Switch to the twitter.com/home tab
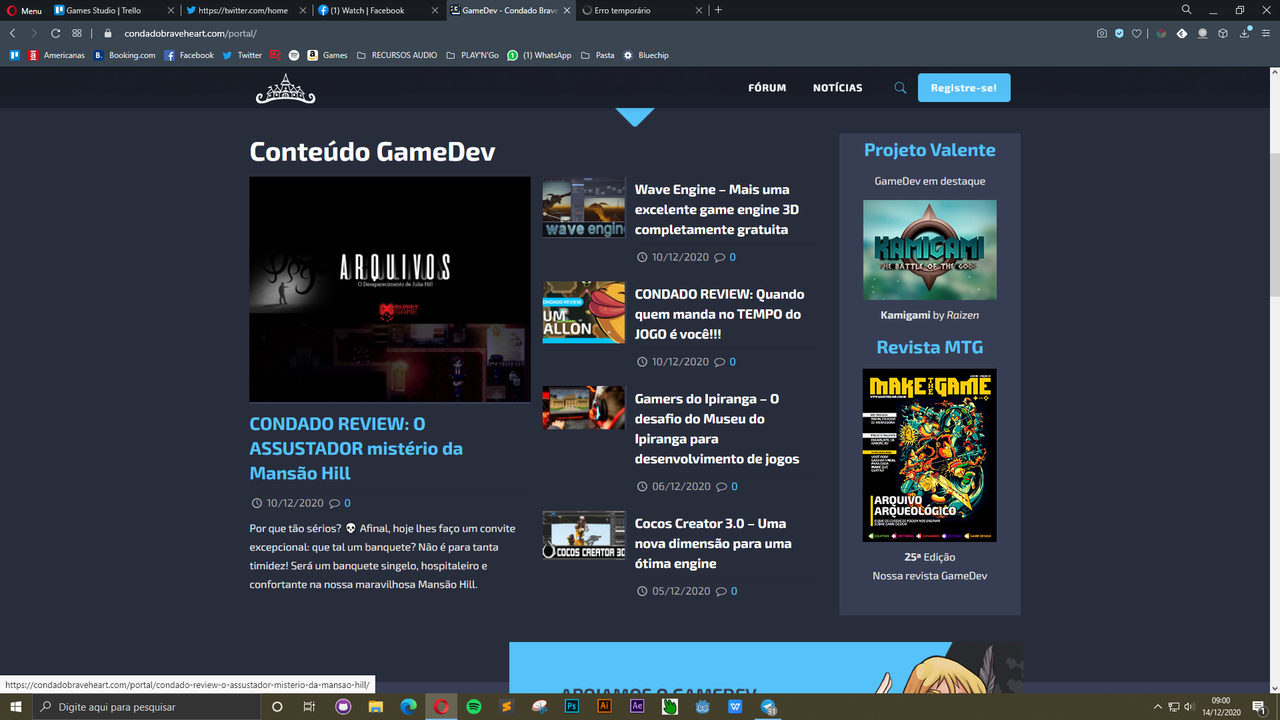This screenshot has height=720, width=1280. pyautogui.click(x=245, y=10)
